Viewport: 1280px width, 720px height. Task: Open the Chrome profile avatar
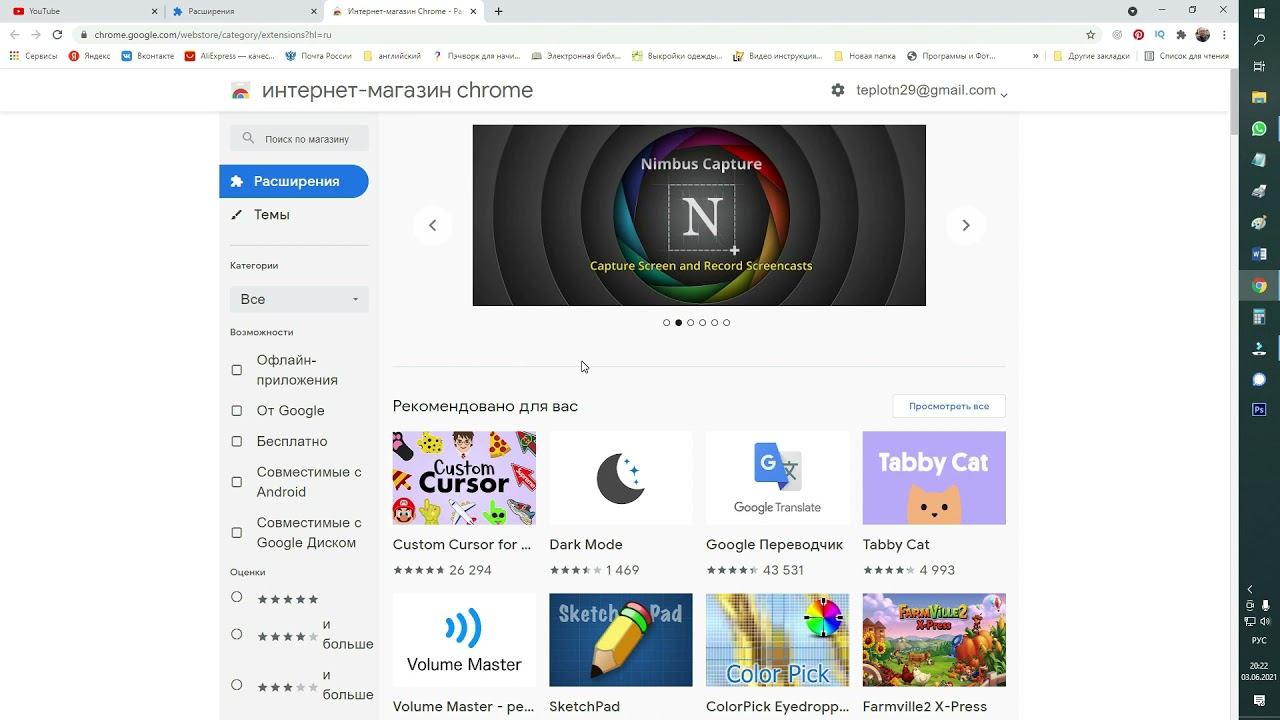click(x=1202, y=34)
